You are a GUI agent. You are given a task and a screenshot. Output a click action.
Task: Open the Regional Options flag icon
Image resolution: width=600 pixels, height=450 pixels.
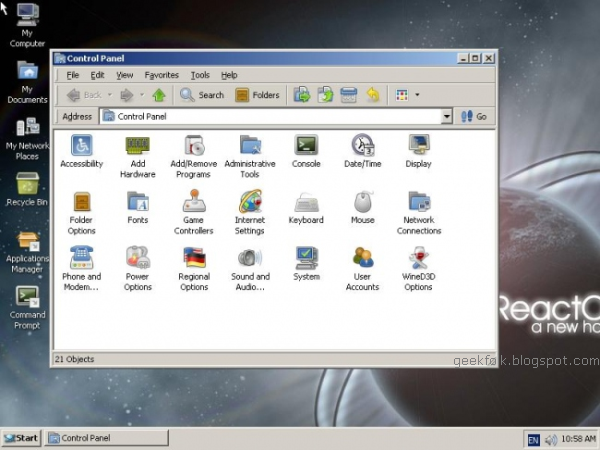click(x=194, y=257)
